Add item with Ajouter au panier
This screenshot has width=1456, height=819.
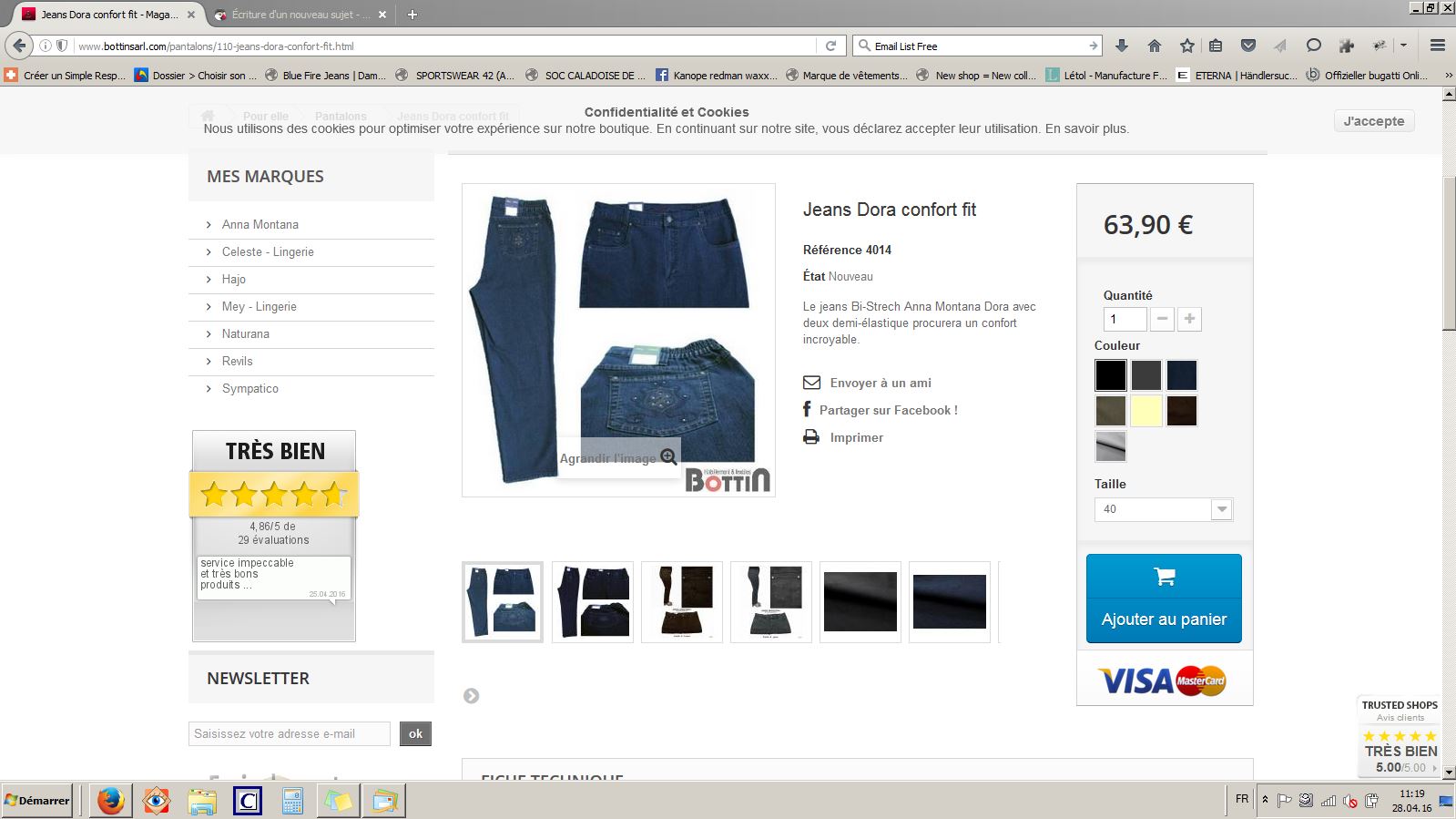[x=1164, y=599]
